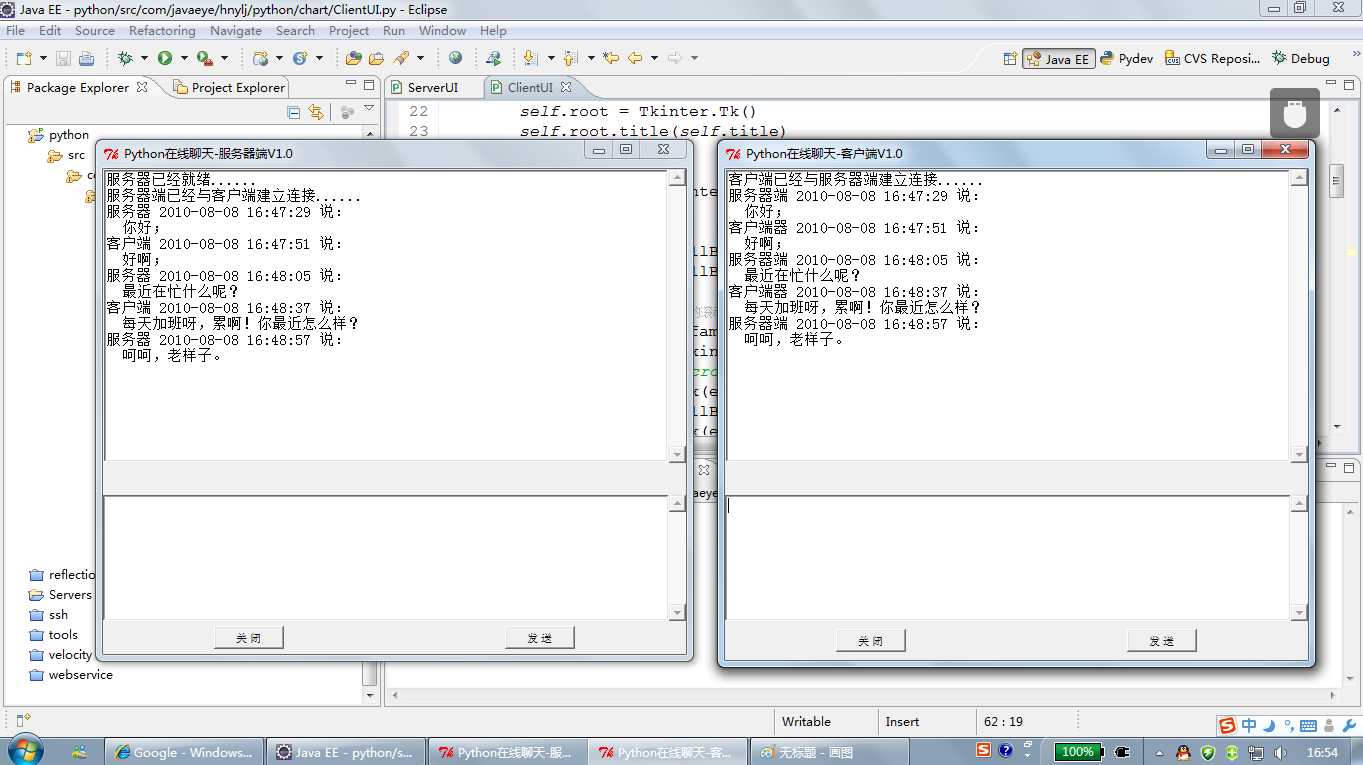This screenshot has width=1363, height=765.
Task: Open Package Explorer view menu triangle
Action: 369,110
